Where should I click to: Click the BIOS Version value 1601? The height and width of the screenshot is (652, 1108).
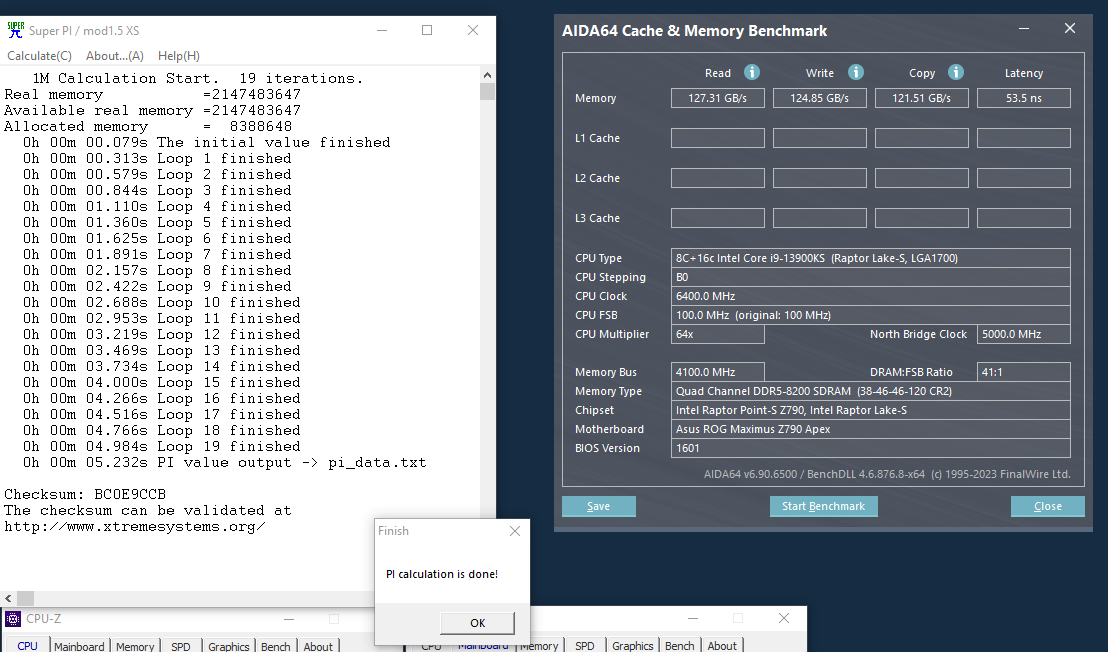[x=871, y=448]
